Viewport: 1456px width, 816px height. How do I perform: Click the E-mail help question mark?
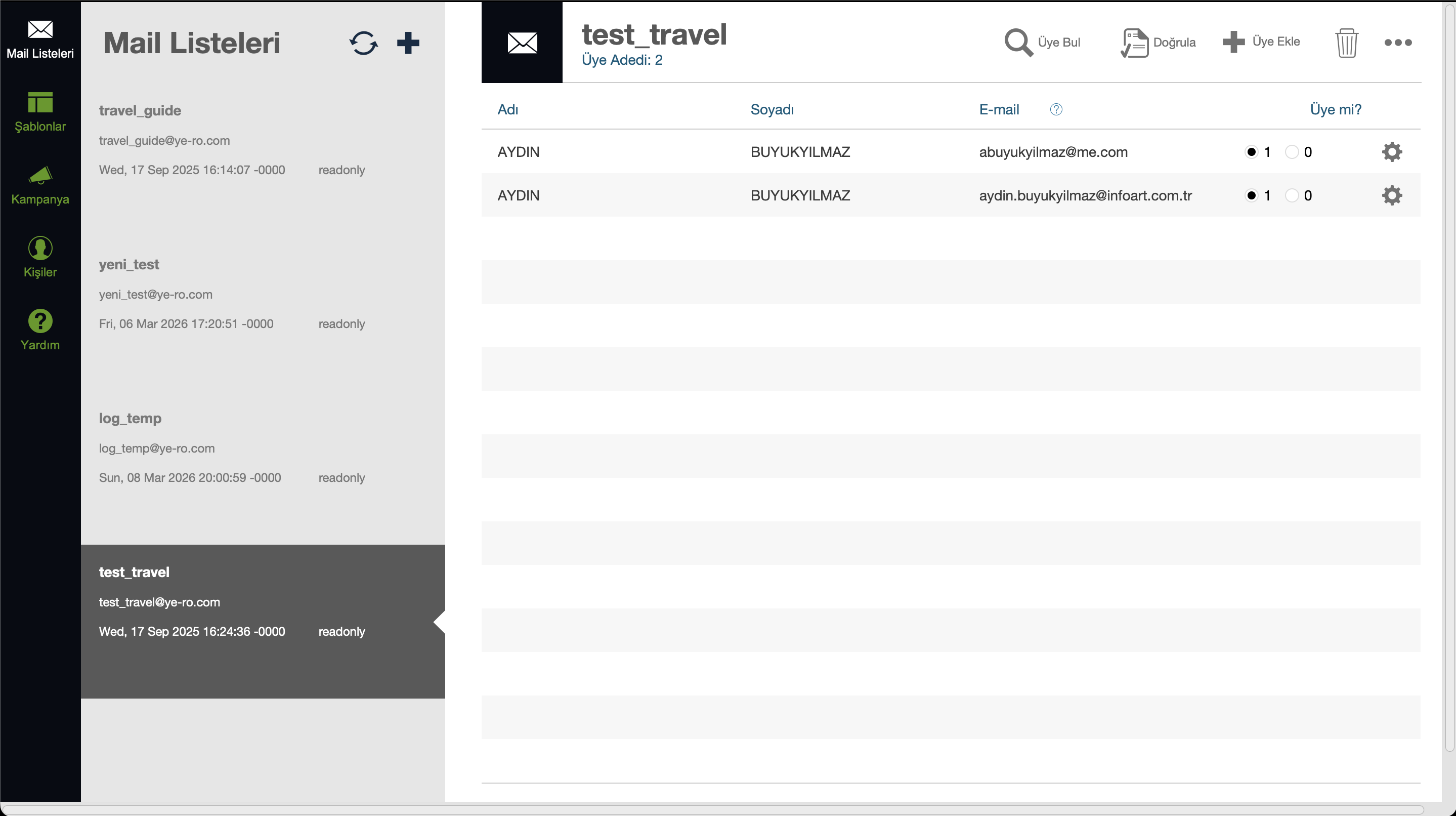point(1056,110)
